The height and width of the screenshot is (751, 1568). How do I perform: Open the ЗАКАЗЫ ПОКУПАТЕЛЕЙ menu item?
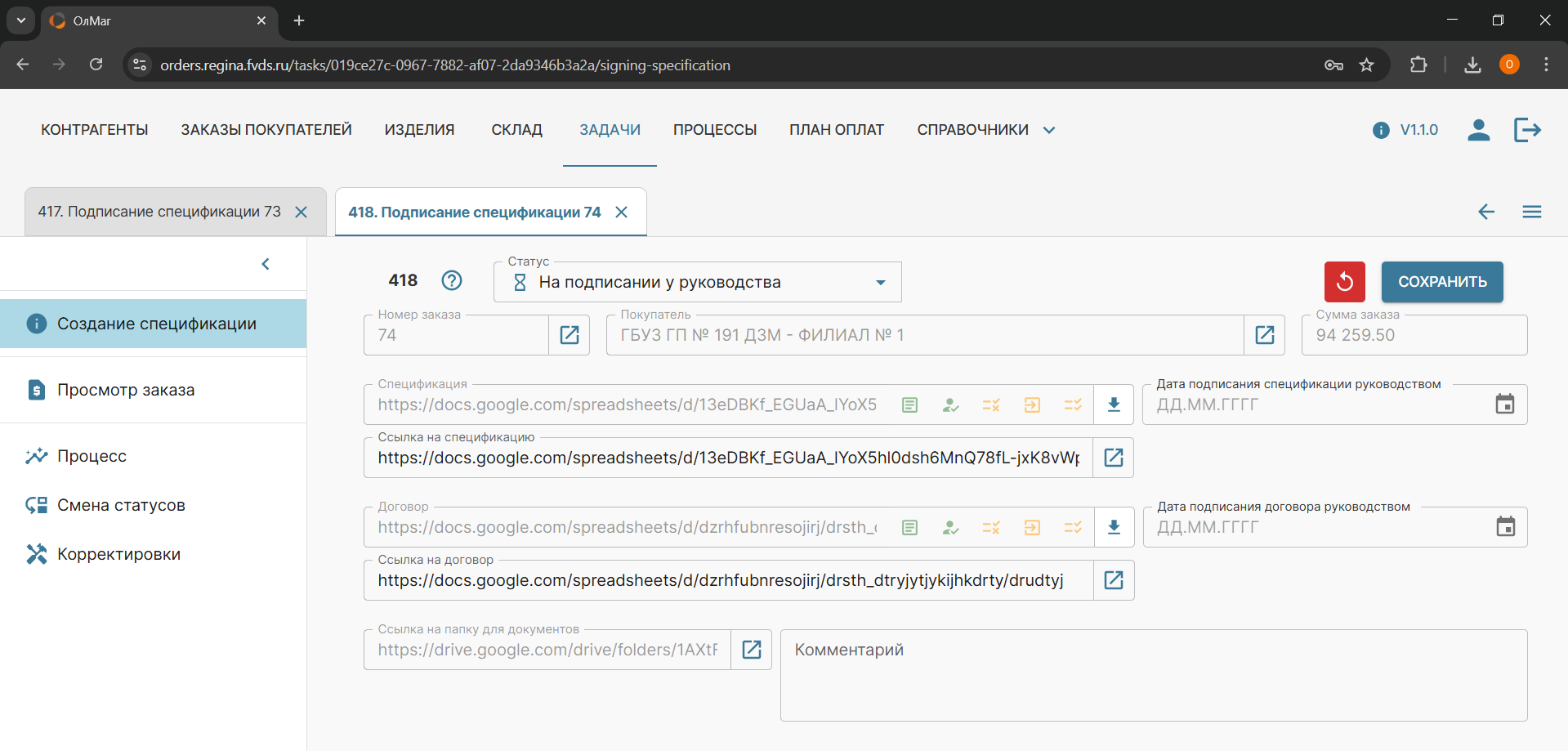coord(266,130)
